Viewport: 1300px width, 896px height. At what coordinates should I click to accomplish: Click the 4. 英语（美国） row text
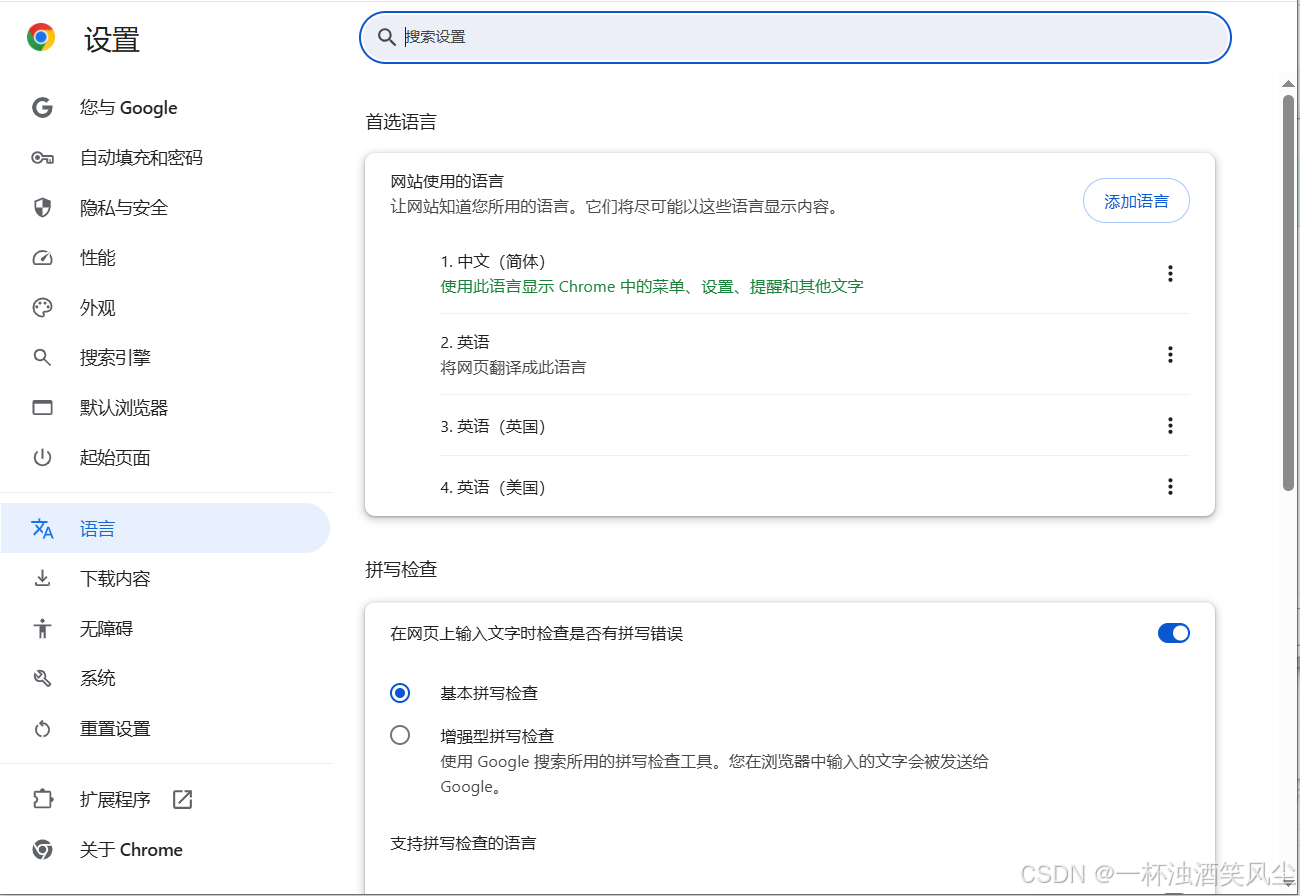point(497,487)
